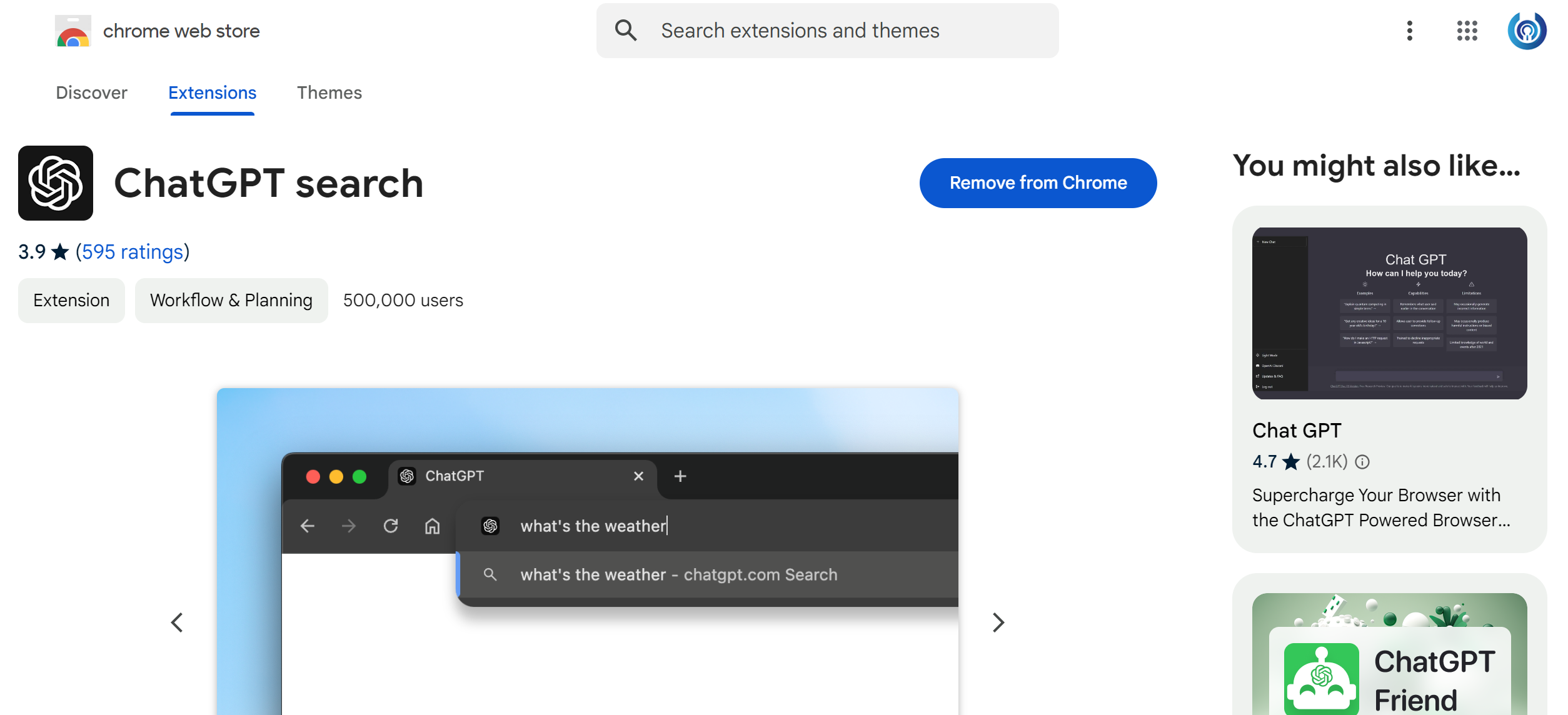The height and width of the screenshot is (715, 1568).
Task: Open the three-dot more options menu
Action: (x=1409, y=31)
